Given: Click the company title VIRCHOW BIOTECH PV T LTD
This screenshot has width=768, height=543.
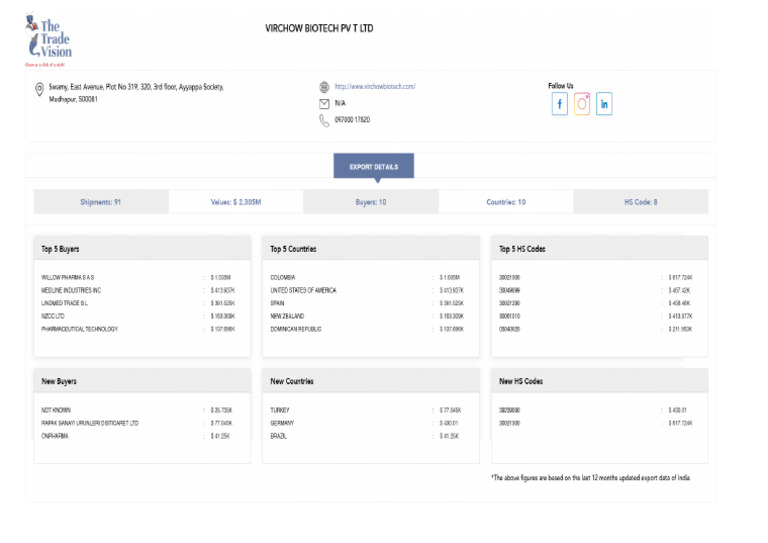Looking at the screenshot, I should tap(319, 28).
